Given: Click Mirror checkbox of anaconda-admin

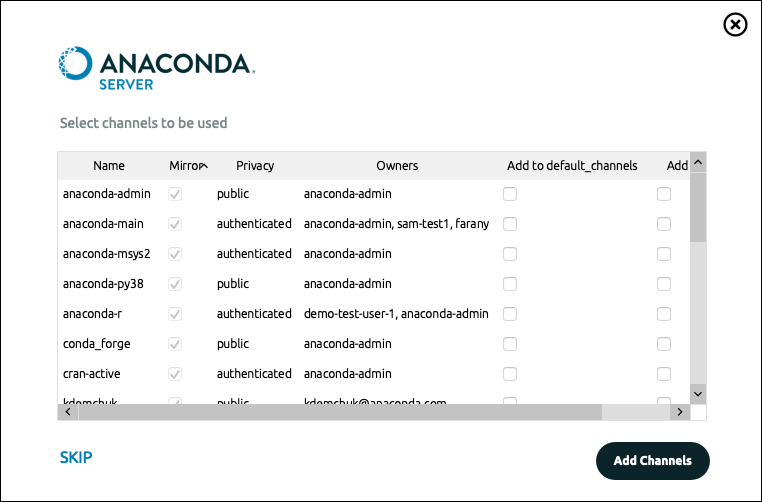Looking at the screenshot, I should 175,194.
